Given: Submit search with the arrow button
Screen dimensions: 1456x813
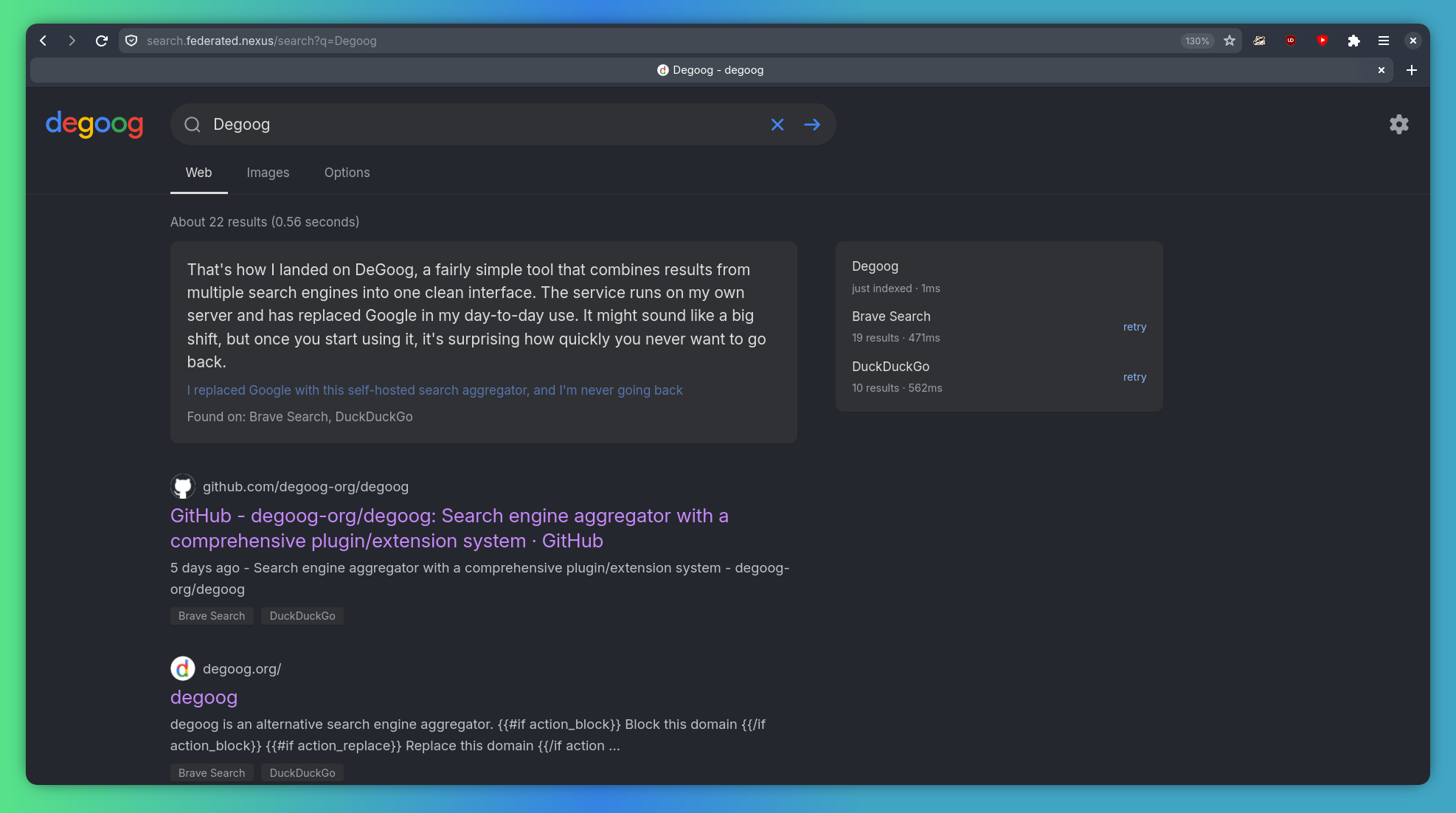Looking at the screenshot, I should coord(812,125).
